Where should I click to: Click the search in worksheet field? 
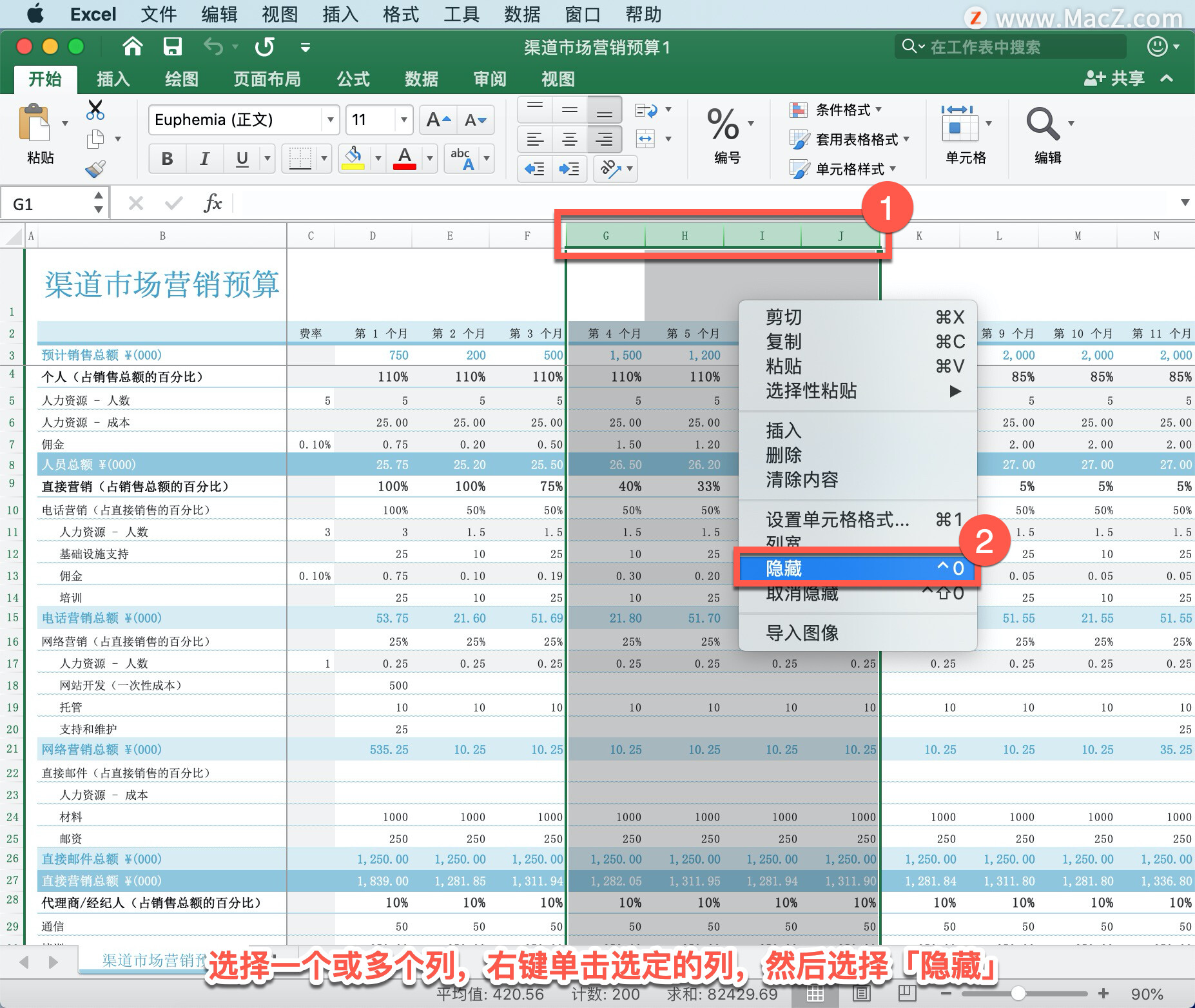pyautogui.click(x=1011, y=46)
